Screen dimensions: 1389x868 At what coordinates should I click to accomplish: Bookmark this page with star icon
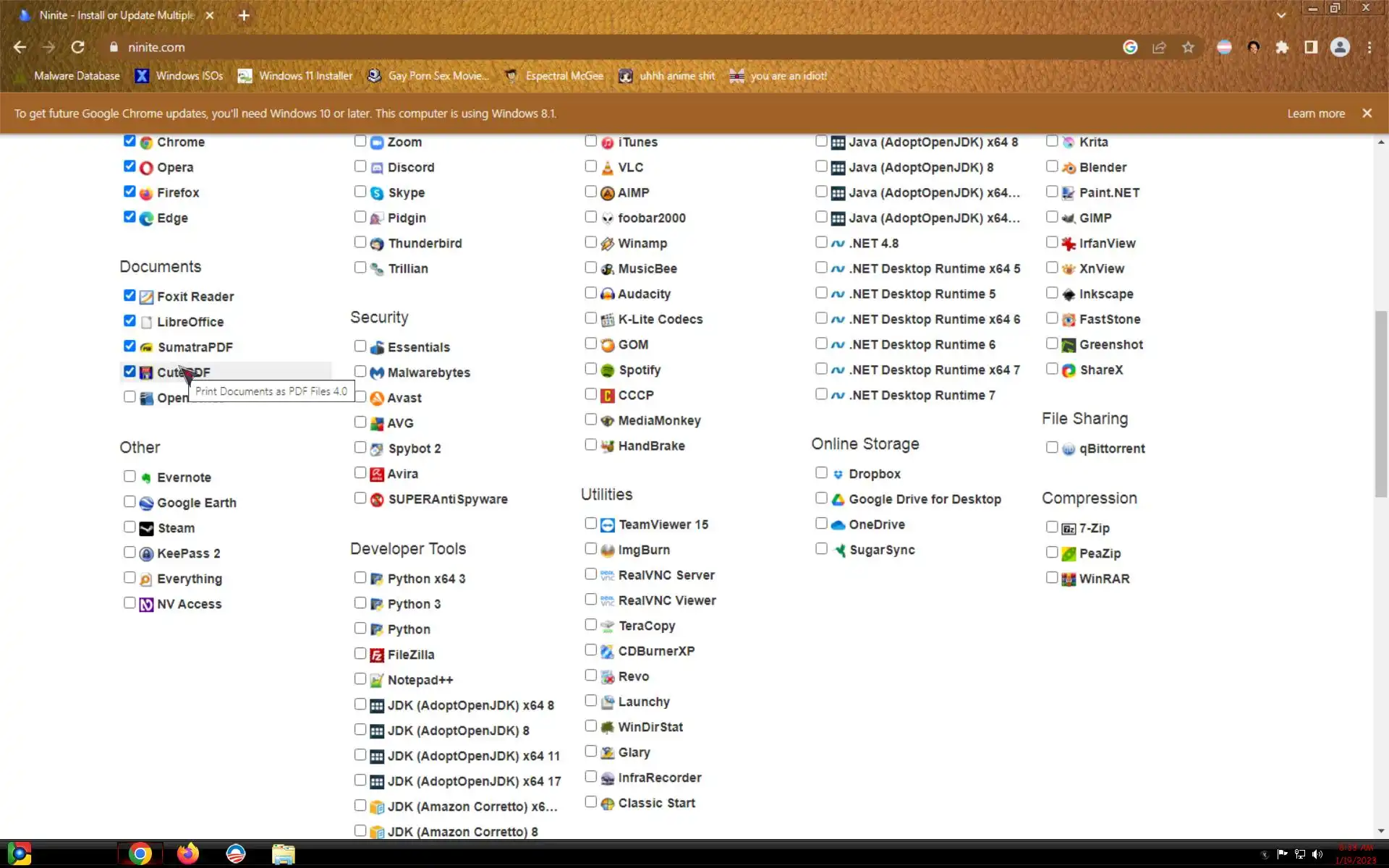tap(1188, 47)
